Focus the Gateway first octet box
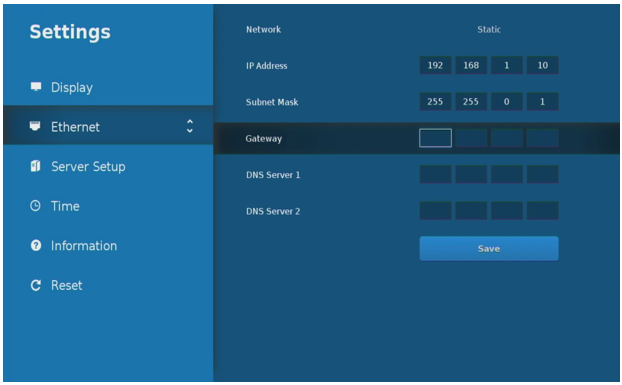 (435, 138)
